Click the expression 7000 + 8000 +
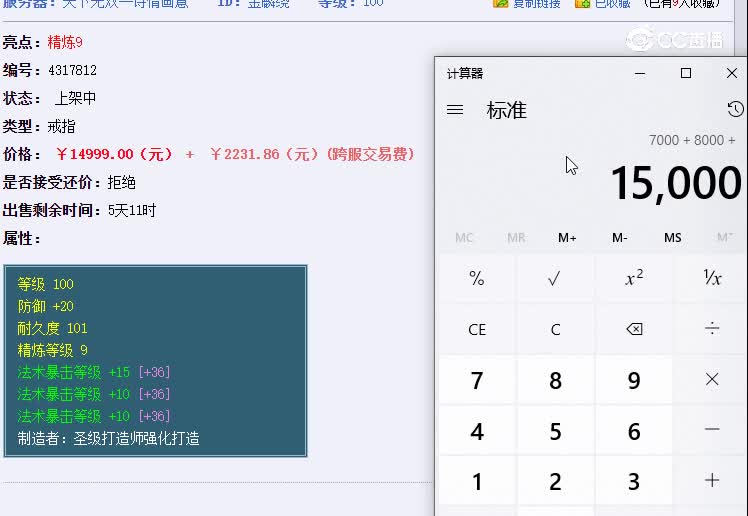The width and height of the screenshot is (748, 516). point(692,140)
